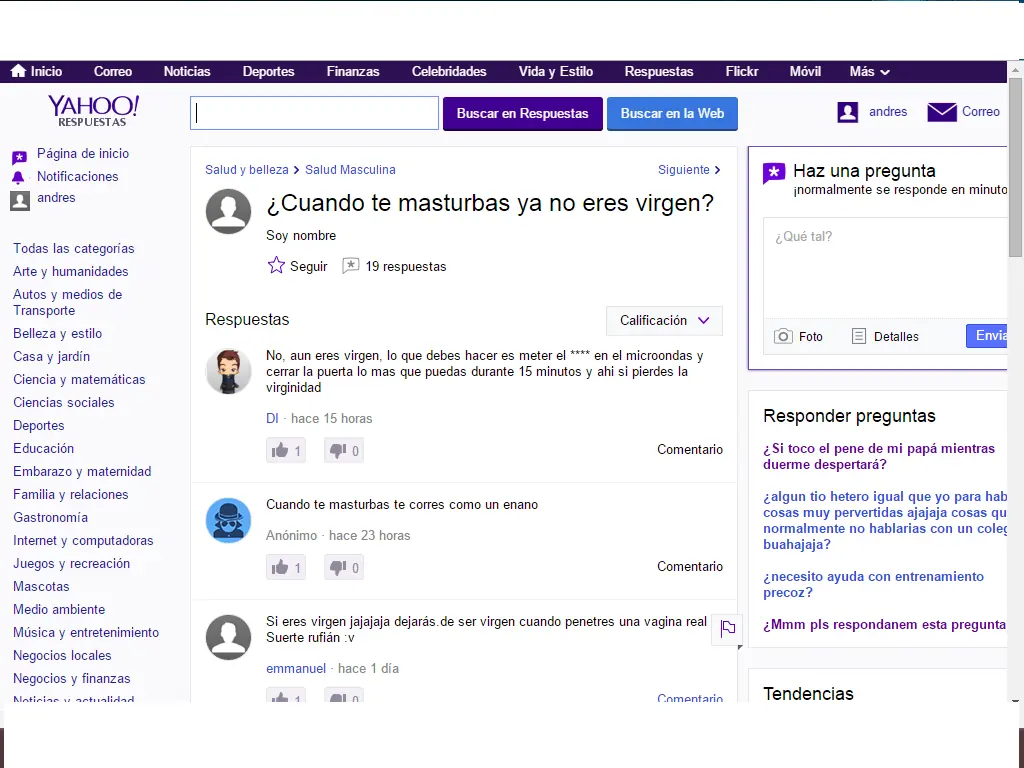Click the ¿Qué tal? question textbox

[885, 268]
